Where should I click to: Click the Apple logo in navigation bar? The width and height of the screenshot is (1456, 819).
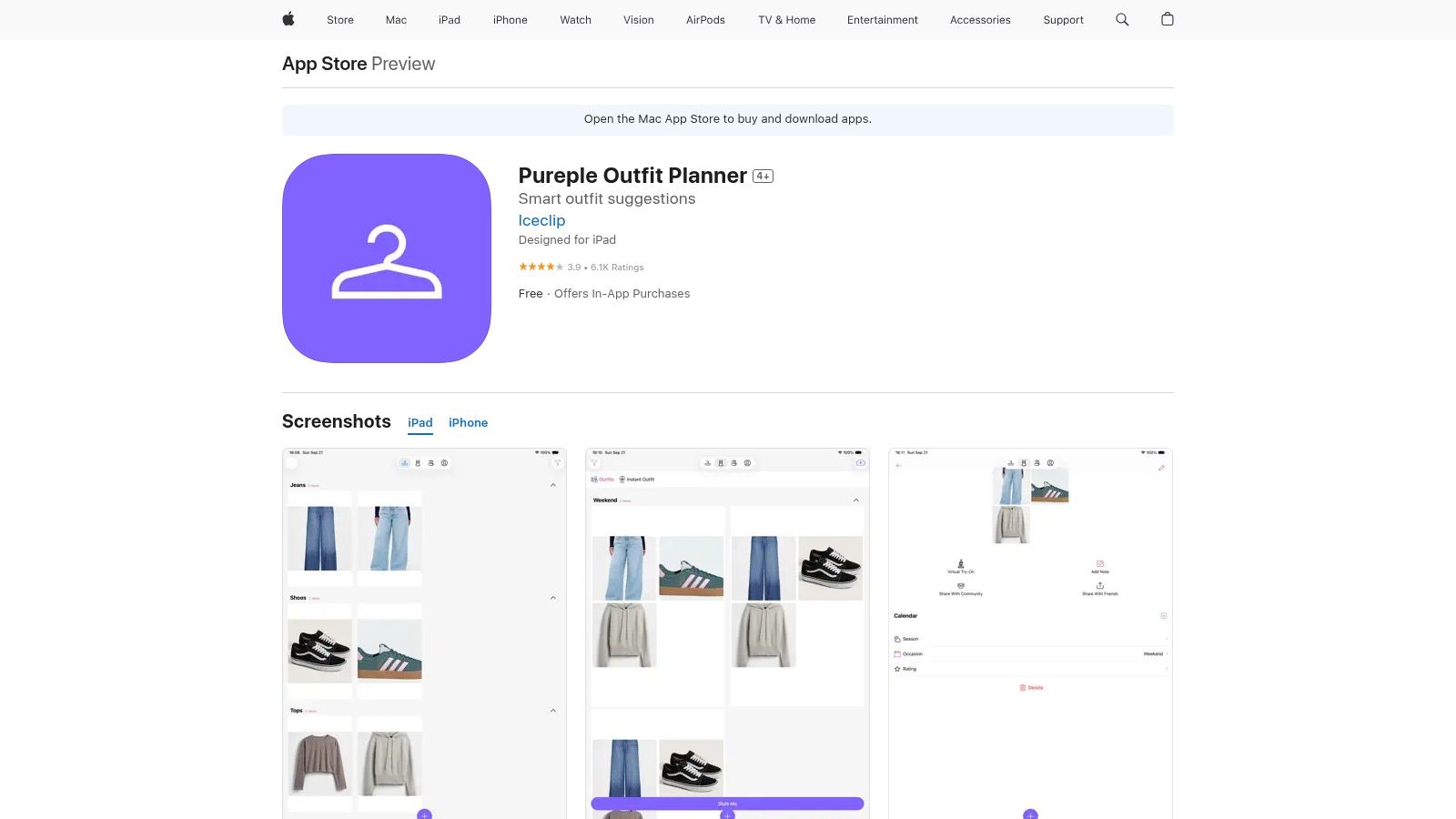[288, 19]
